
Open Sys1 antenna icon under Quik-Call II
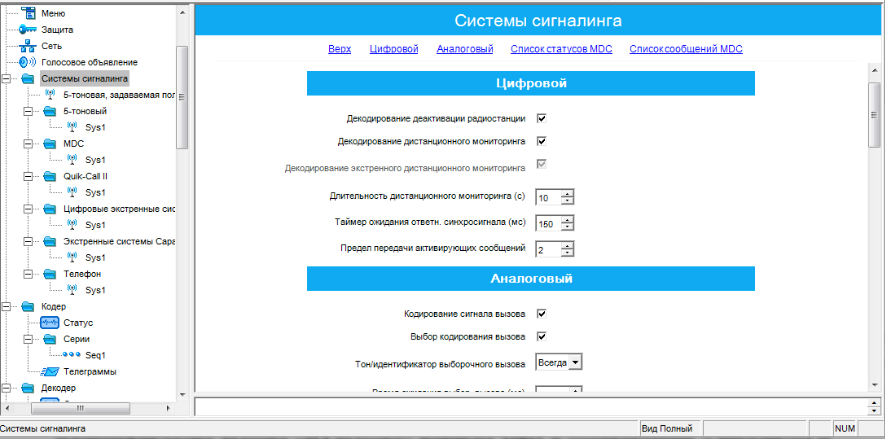pyautogui.click(x=72, y=192)
